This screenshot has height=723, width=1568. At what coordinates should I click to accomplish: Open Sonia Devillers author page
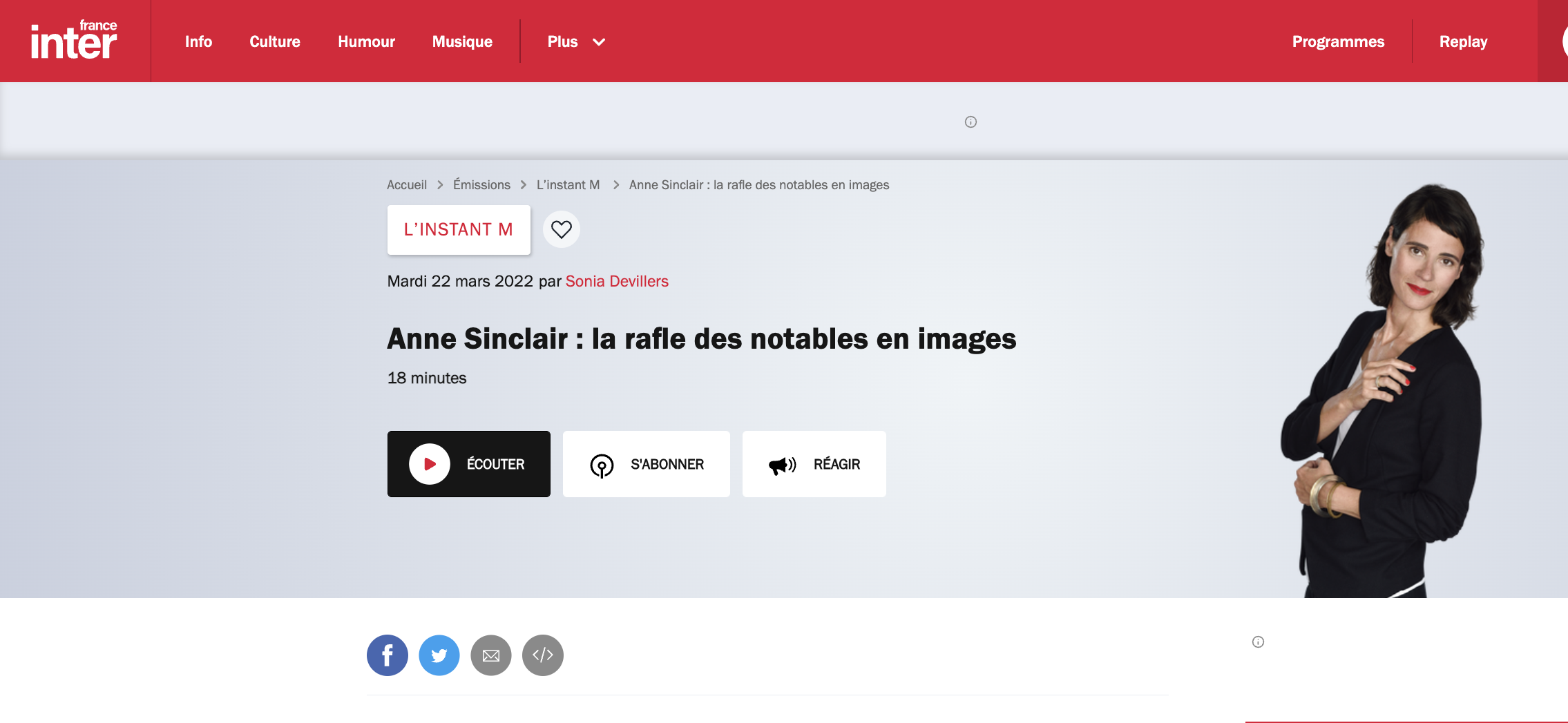pyautogui.click(x=617, y=281)
